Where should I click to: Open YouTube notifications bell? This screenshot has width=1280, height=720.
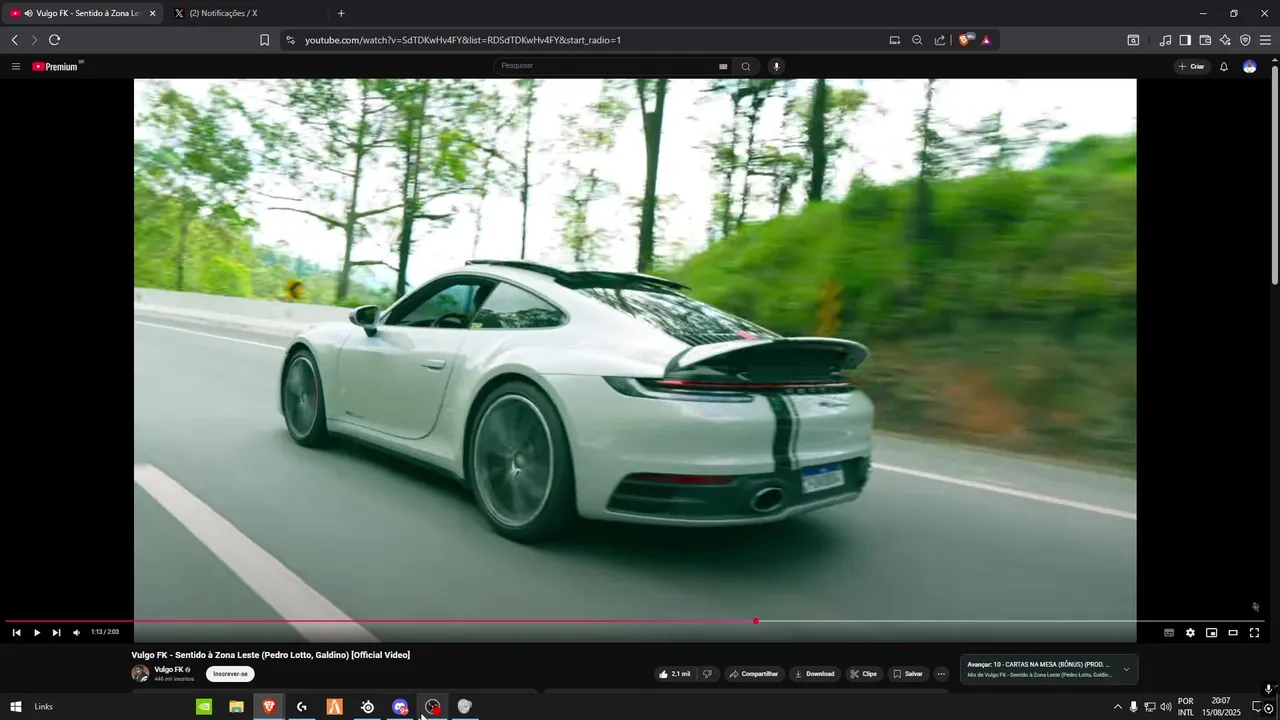click(x=1223, y=66)
